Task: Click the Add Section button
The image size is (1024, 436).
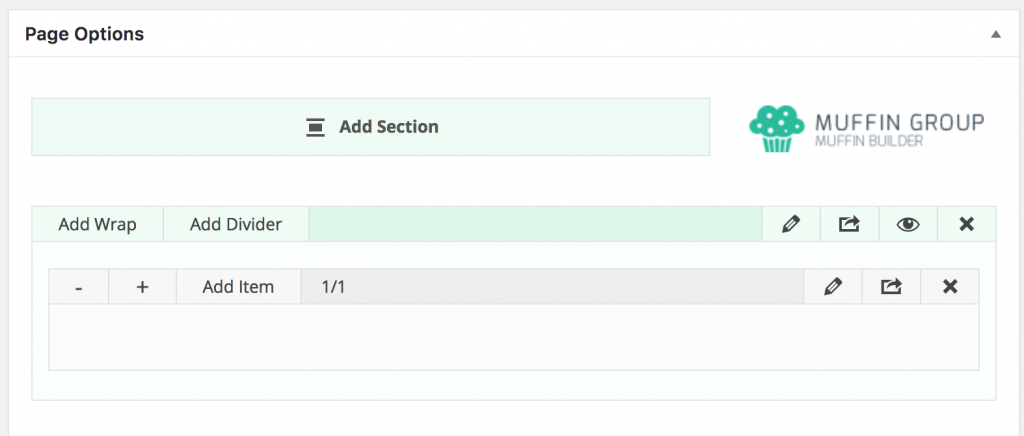Action: coord(370,127)
